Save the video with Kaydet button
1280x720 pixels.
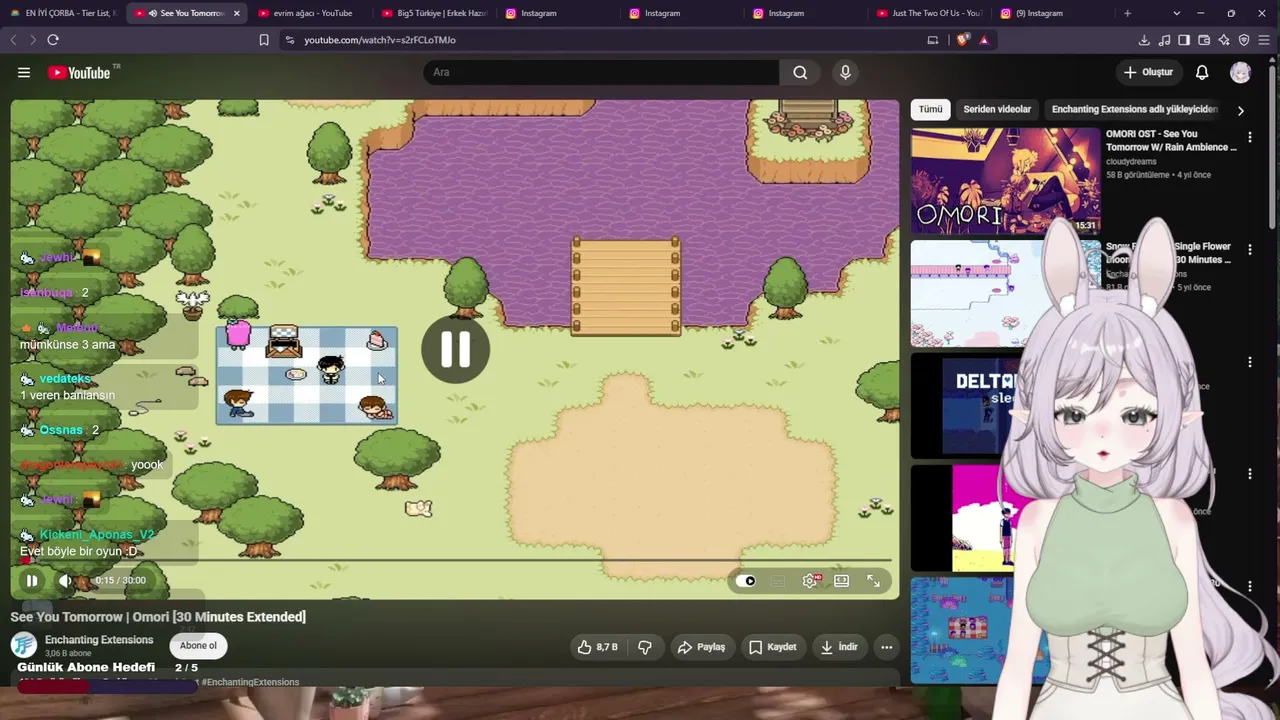(772, 647)
